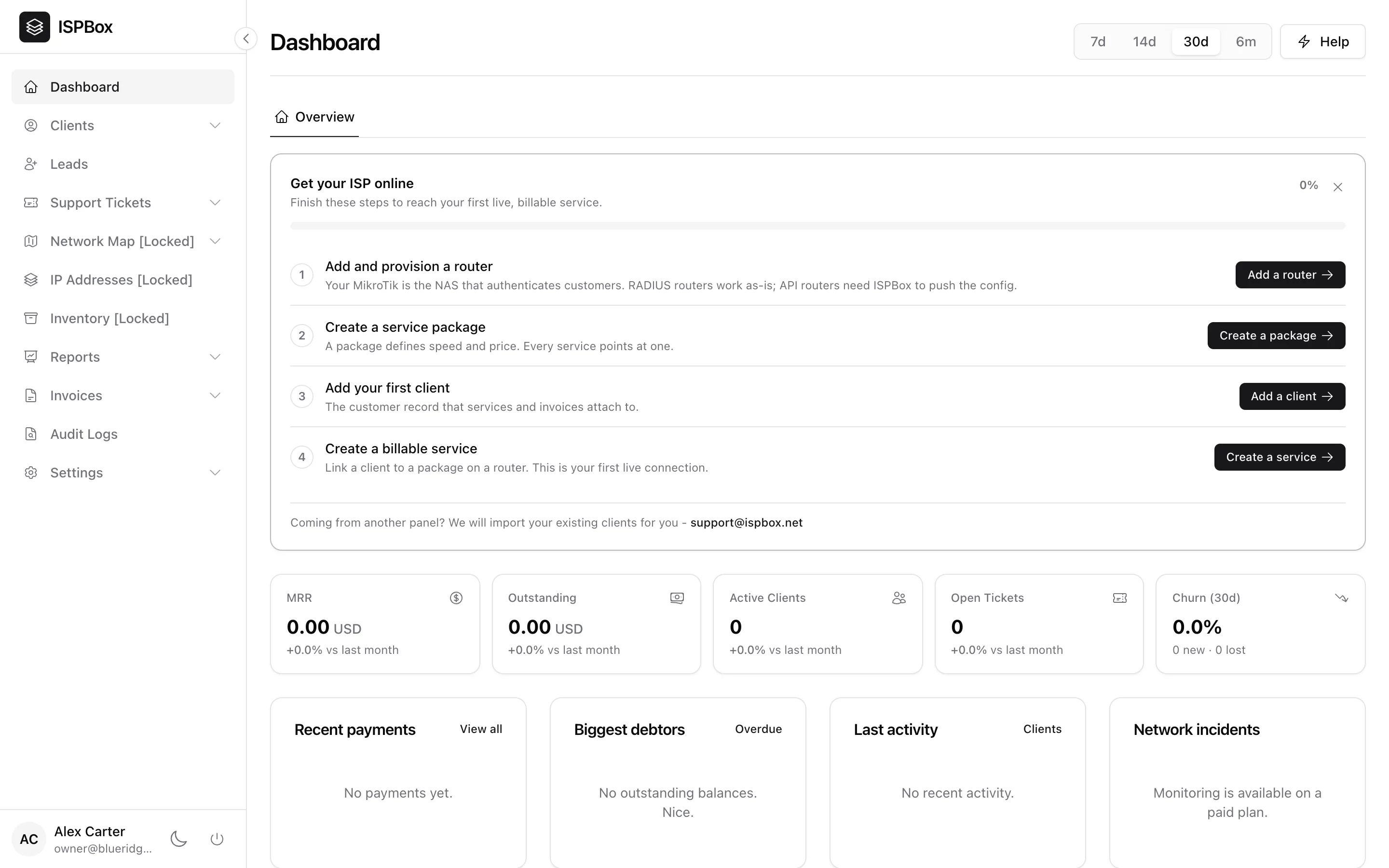Viewport: 1389px width, 868px height.
Task: Open Inventory [Locked] menu item
Action: coord(123,318)
